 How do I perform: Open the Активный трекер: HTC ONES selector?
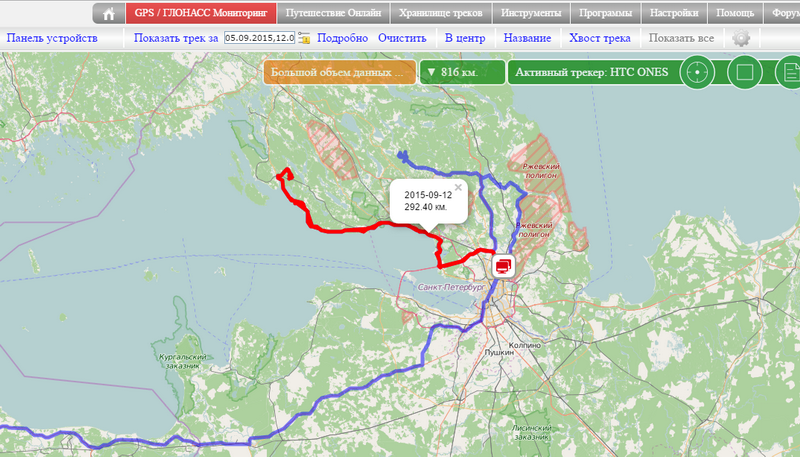(591, 72)
